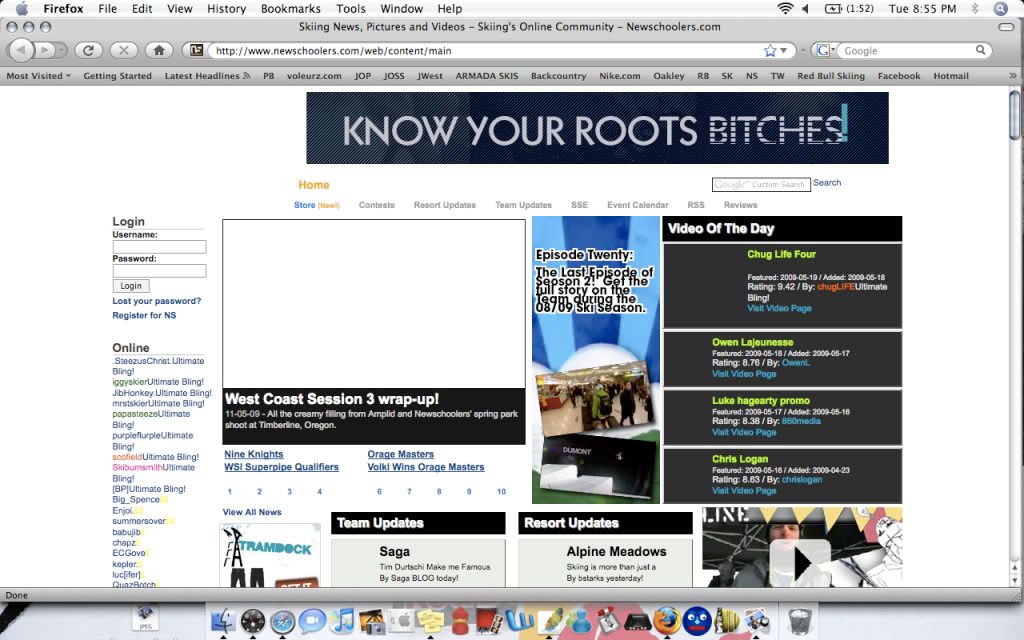Open Finder from the dock
The height and width of the screenshot is (640, 1024).
[223, 621]
